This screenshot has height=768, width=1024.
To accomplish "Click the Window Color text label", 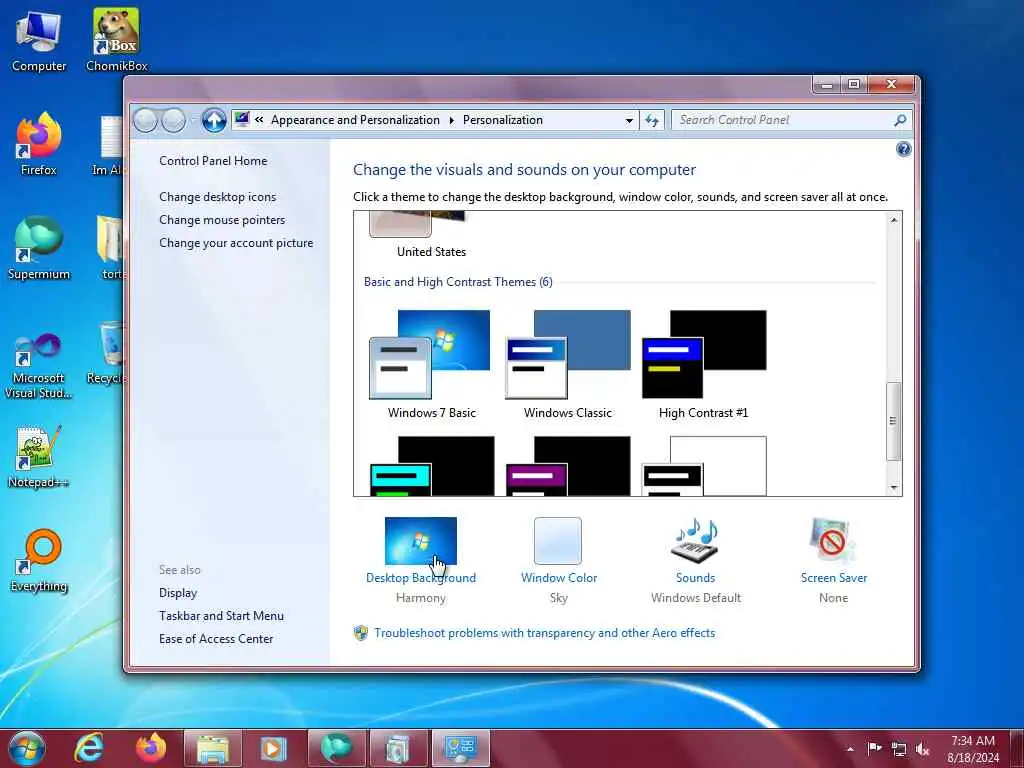I will tap(559, 577).
